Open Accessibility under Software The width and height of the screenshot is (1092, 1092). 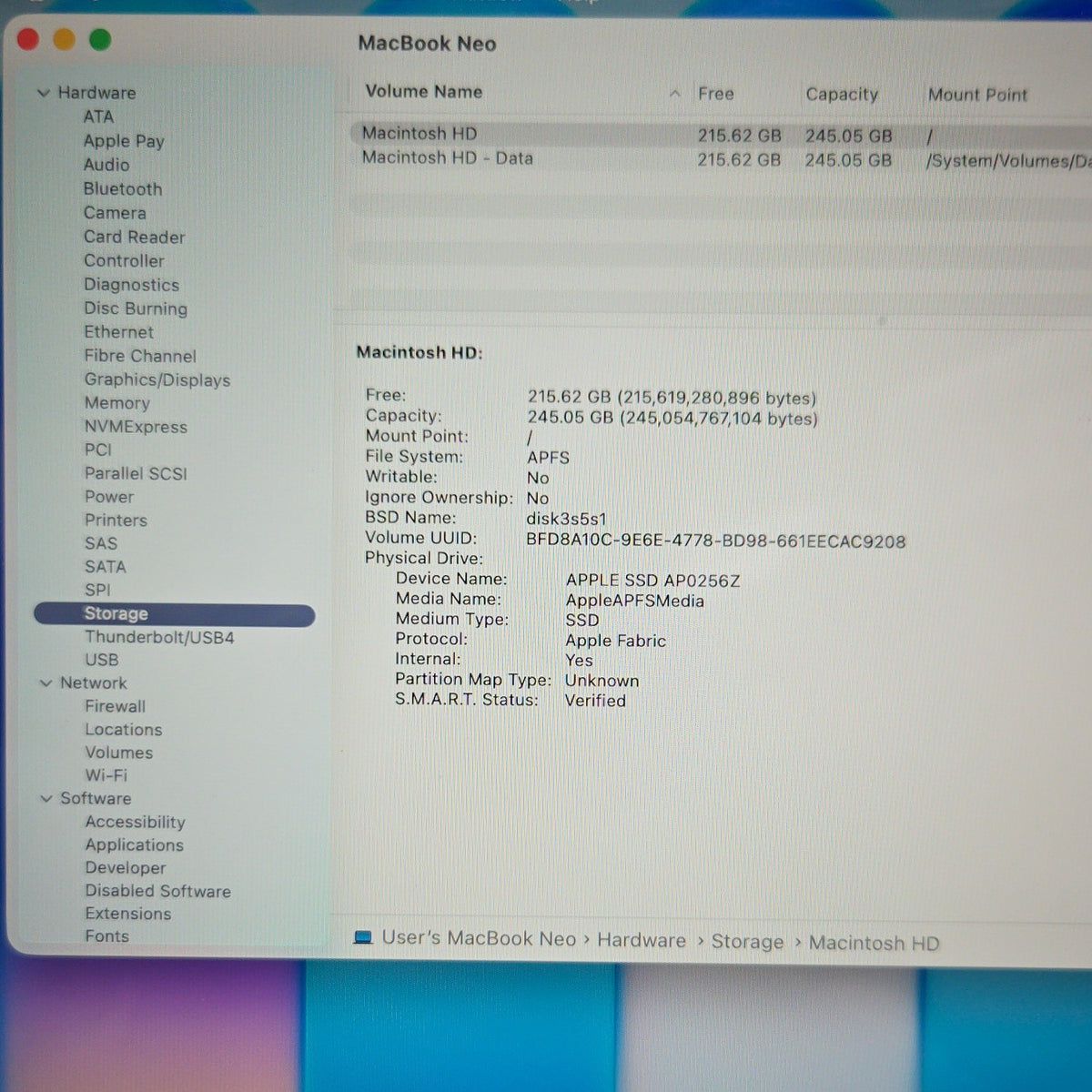click(135, 822)
